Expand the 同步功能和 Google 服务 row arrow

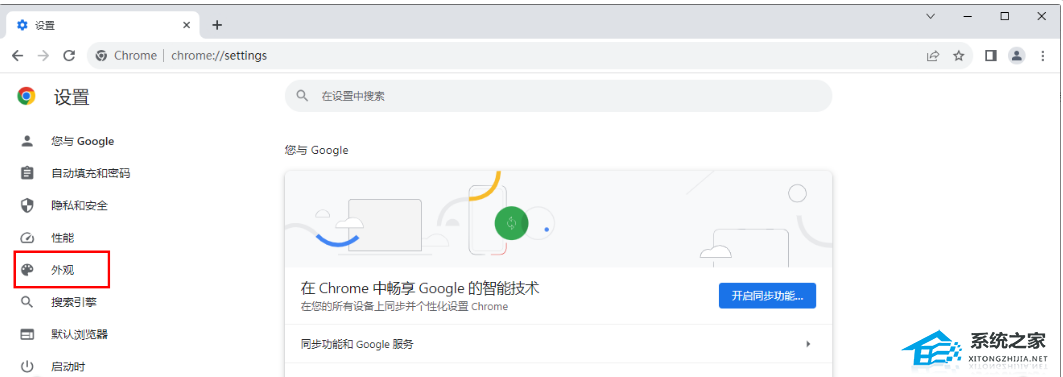pyautogui.click(x=808, y=344)
